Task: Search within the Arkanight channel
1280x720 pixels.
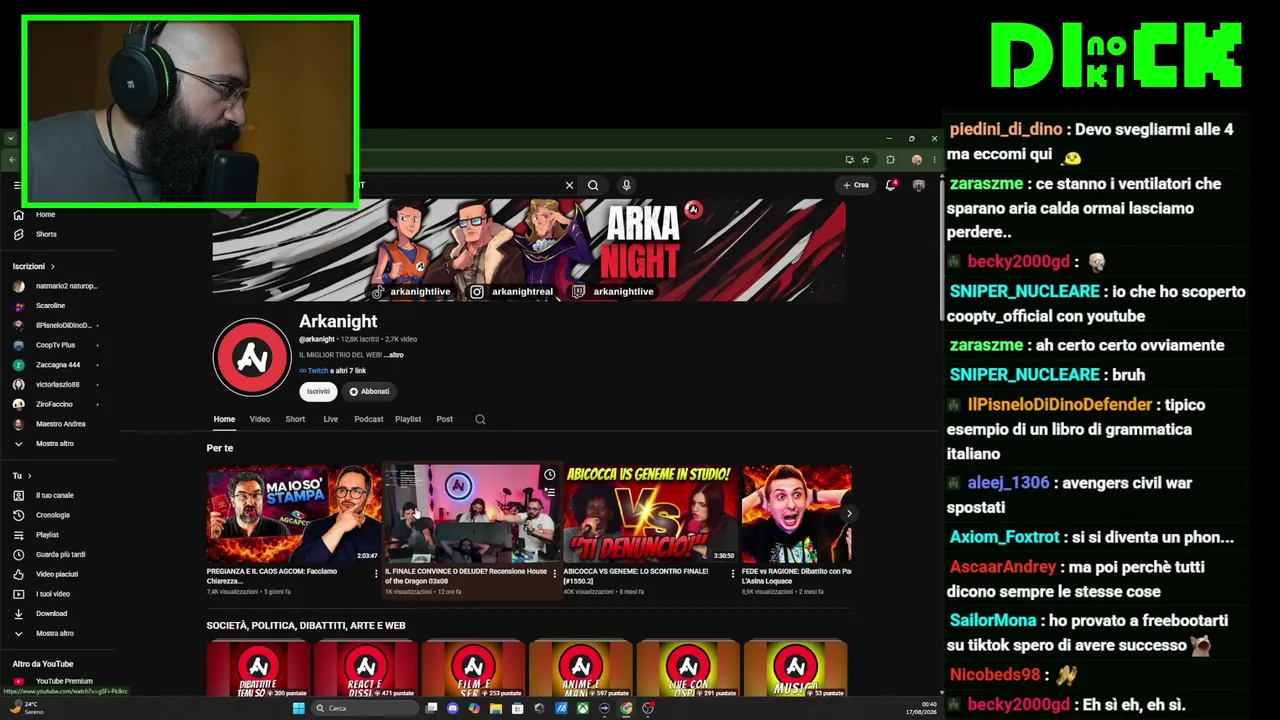Action: (480, 419)
